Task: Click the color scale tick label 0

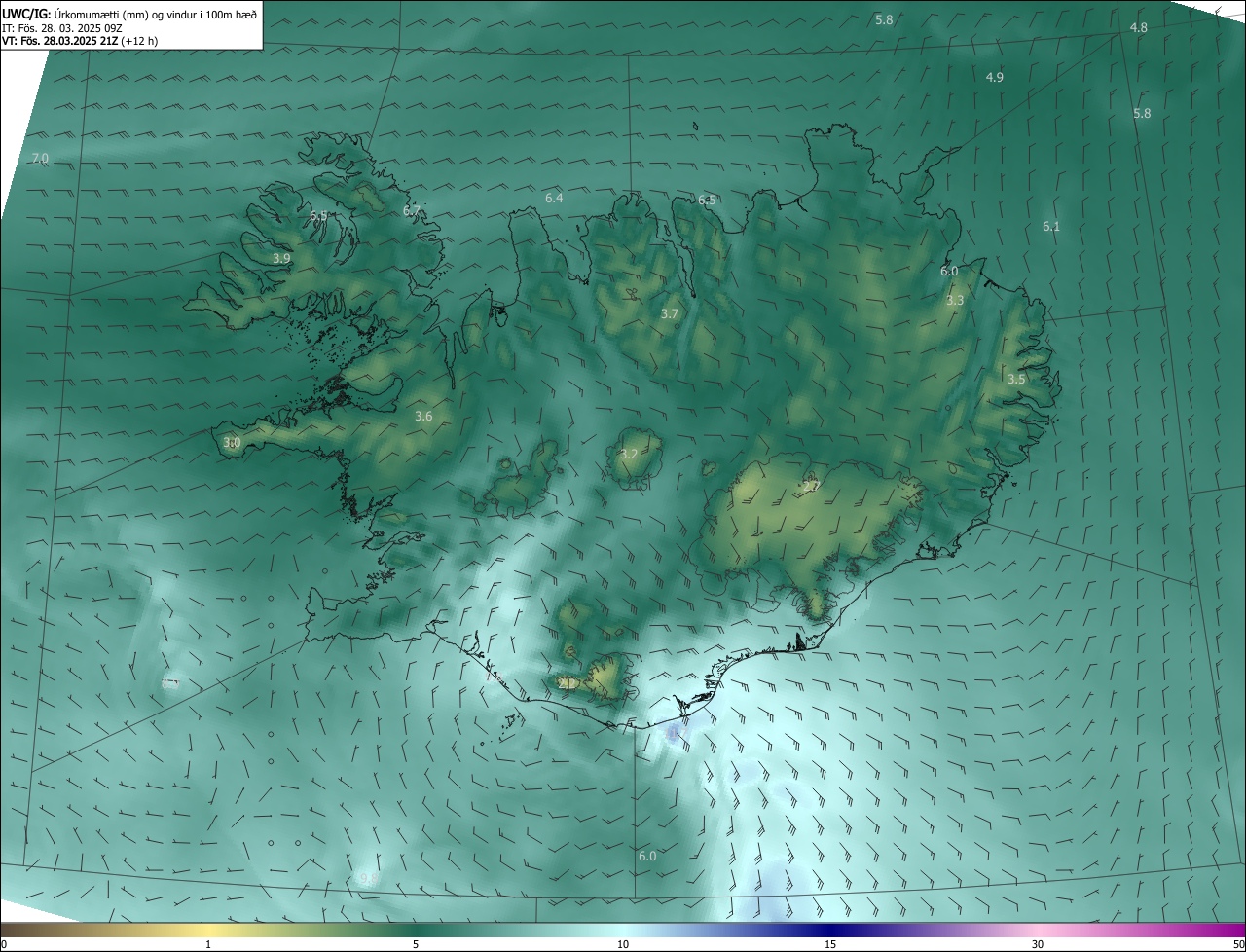Action: pyautogui.click(x=4, y=944)
